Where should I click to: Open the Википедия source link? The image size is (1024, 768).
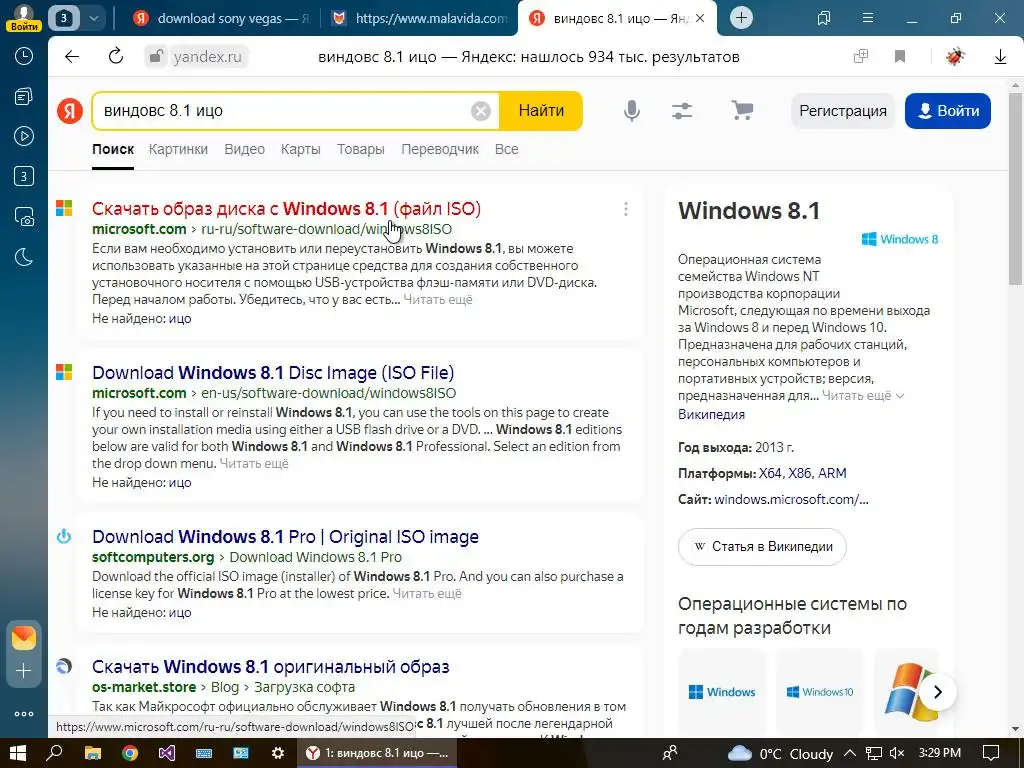tap(711, 415)
